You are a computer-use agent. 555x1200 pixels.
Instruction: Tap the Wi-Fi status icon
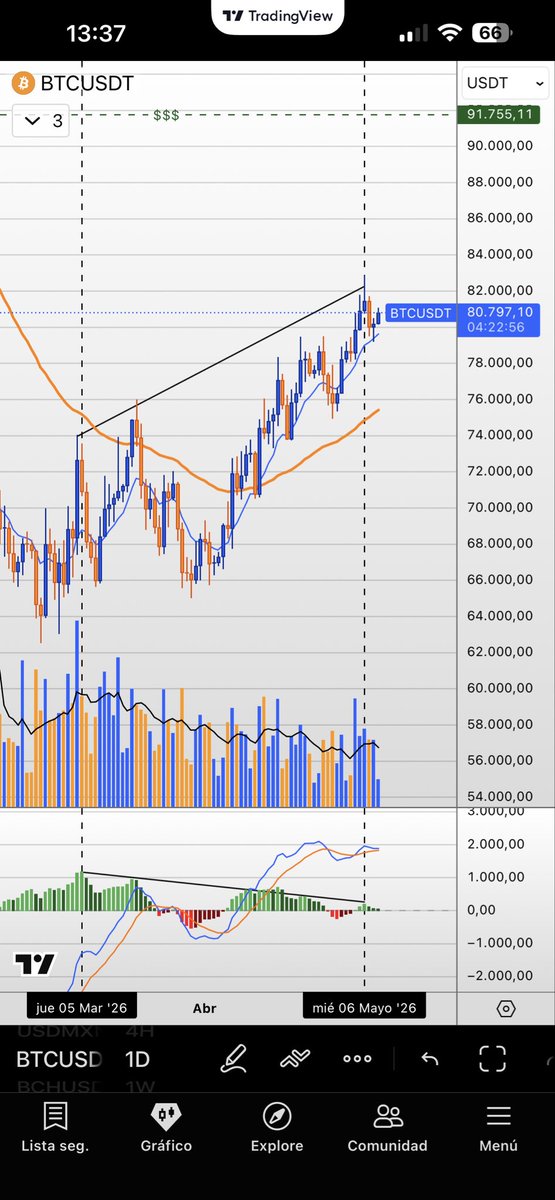pos(451,33)
